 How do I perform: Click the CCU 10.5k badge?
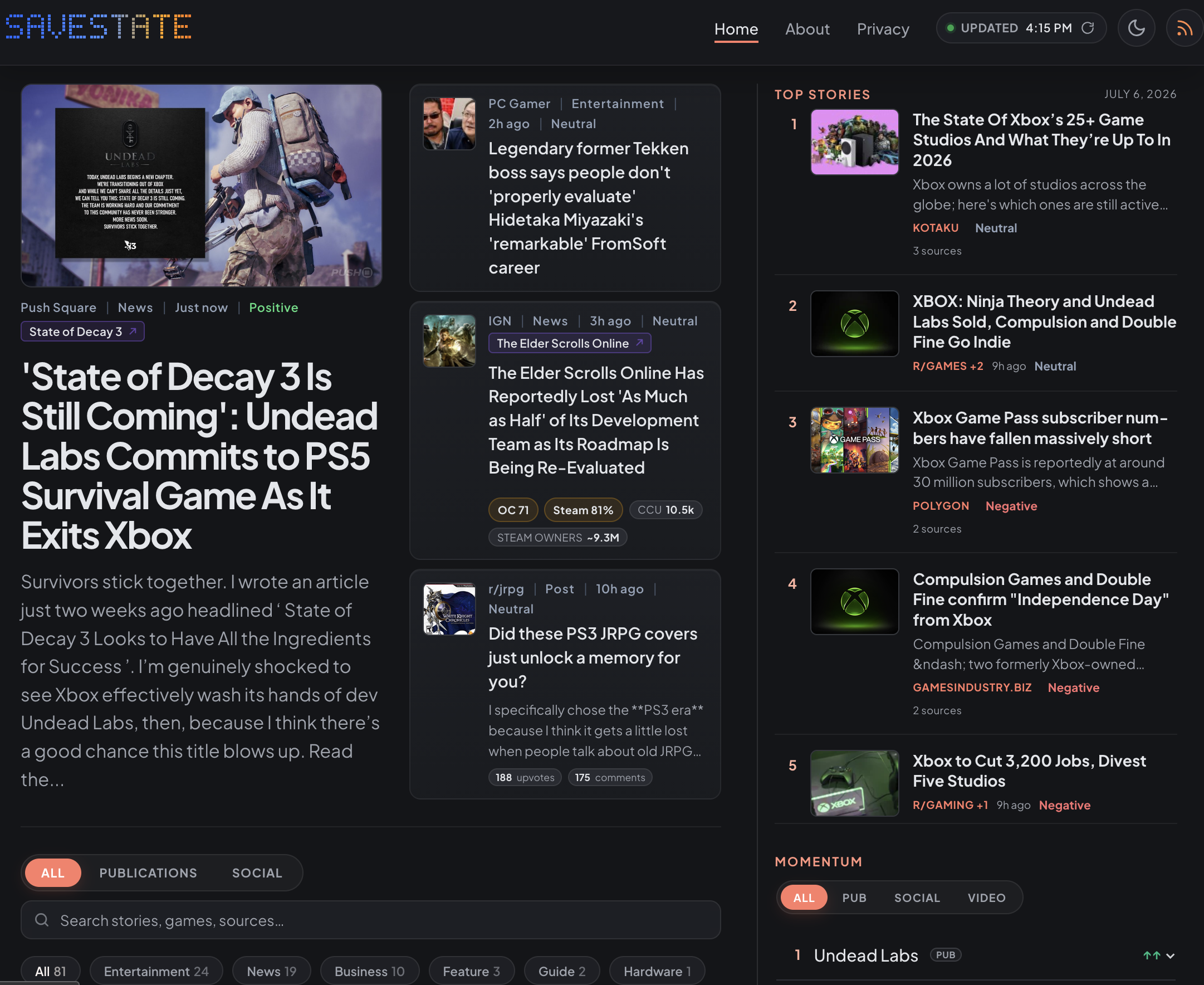665,510
